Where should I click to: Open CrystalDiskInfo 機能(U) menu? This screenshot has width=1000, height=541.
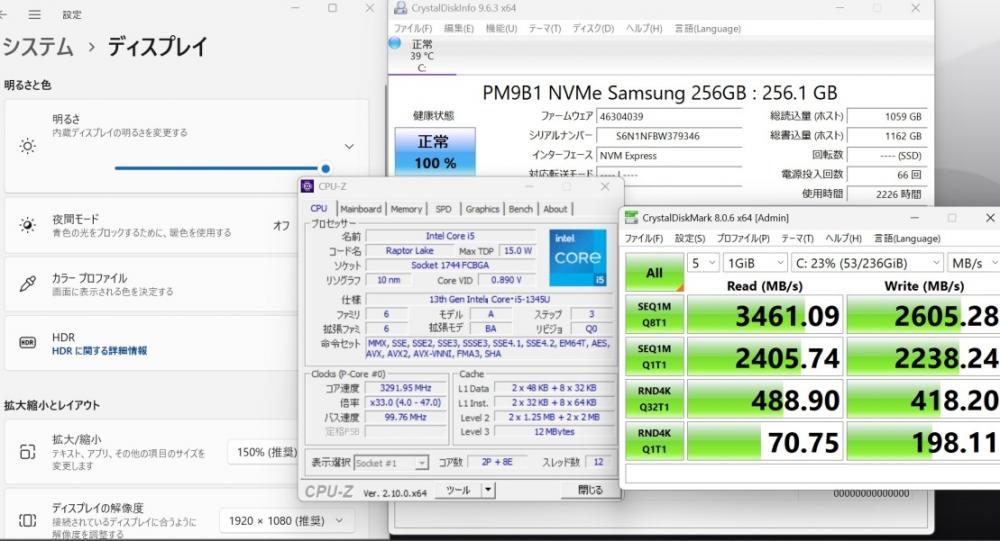pos(501,29)
